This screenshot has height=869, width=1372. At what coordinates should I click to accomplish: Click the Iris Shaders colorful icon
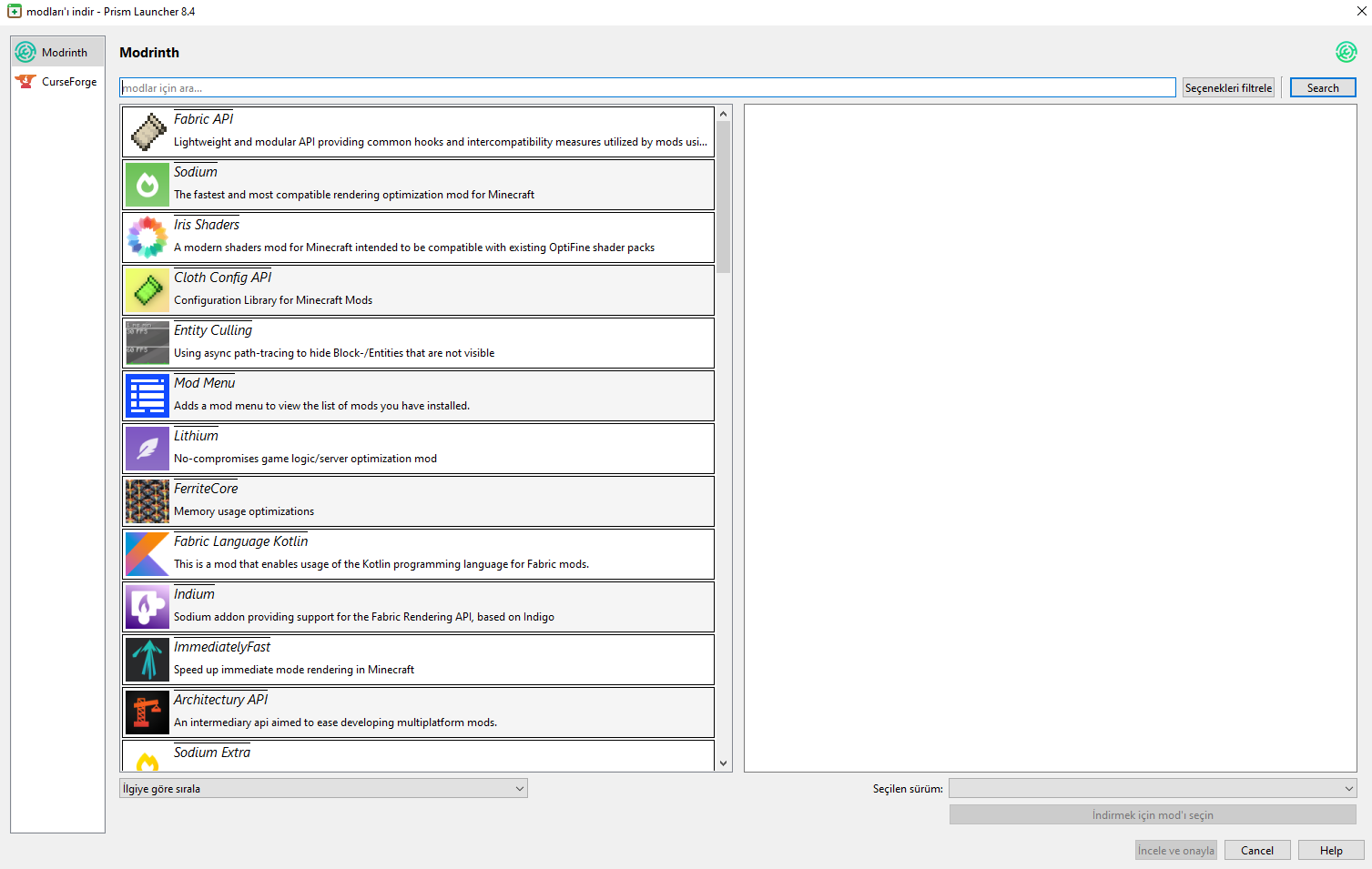(x=147, y=237)
